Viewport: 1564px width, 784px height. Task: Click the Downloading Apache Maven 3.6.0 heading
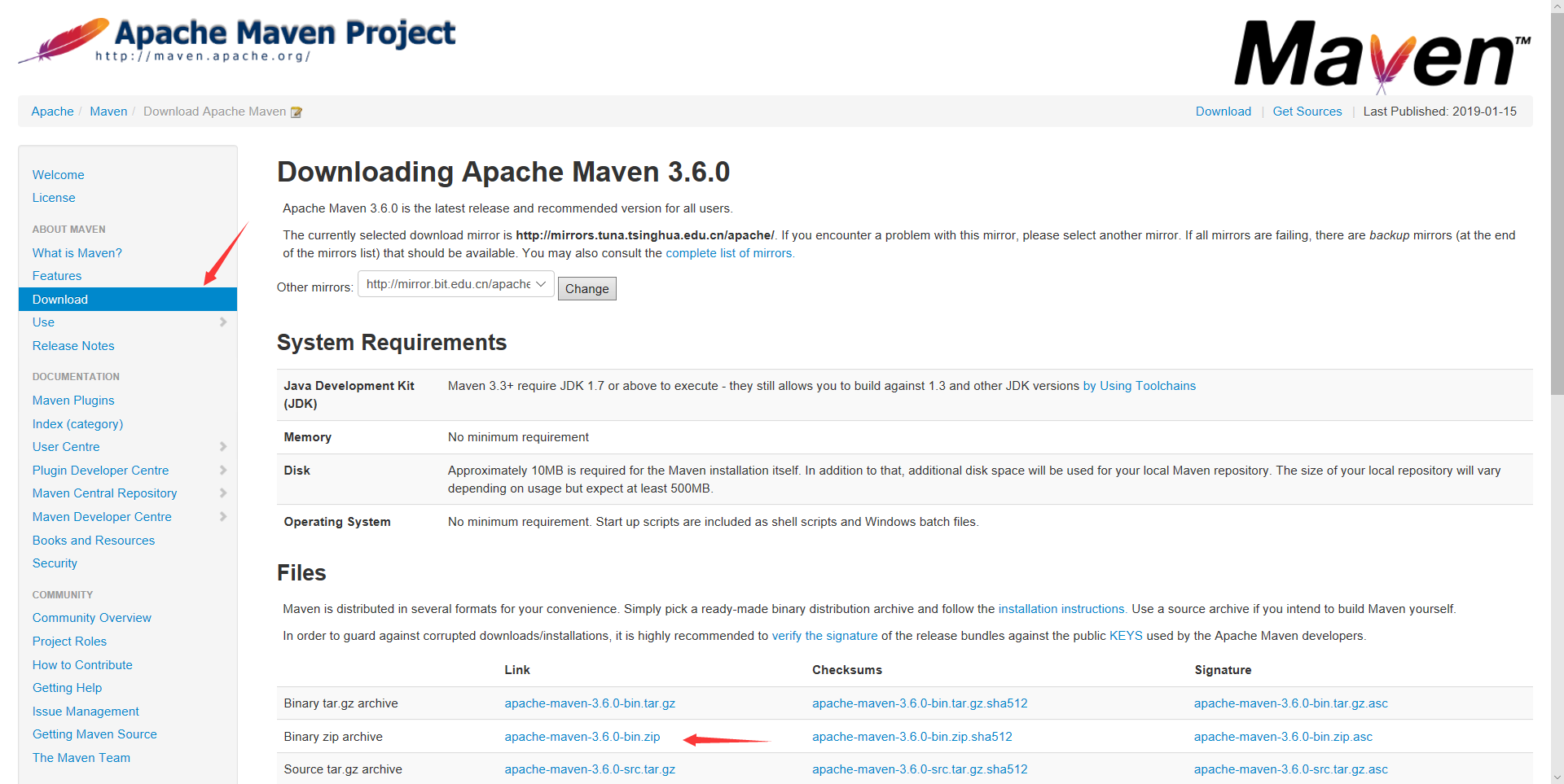(x=503, y=172)
